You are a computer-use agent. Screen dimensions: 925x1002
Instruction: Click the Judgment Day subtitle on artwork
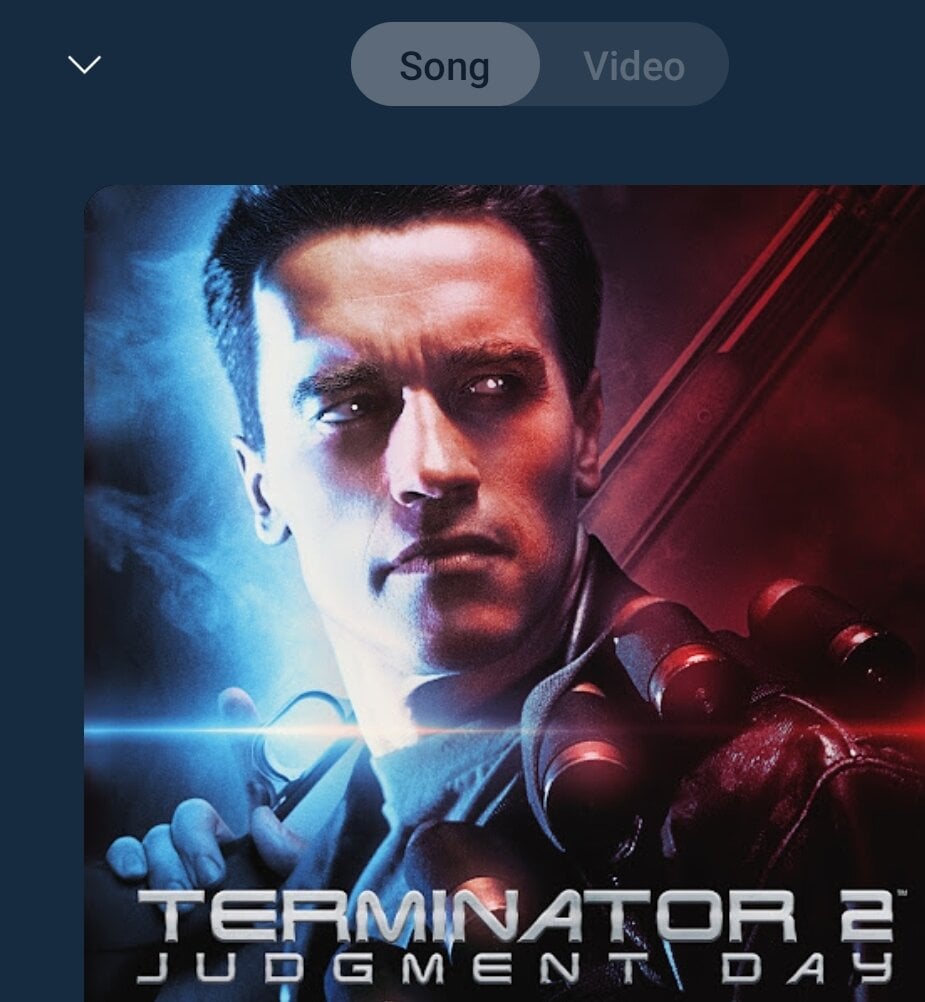click(516, 967)
